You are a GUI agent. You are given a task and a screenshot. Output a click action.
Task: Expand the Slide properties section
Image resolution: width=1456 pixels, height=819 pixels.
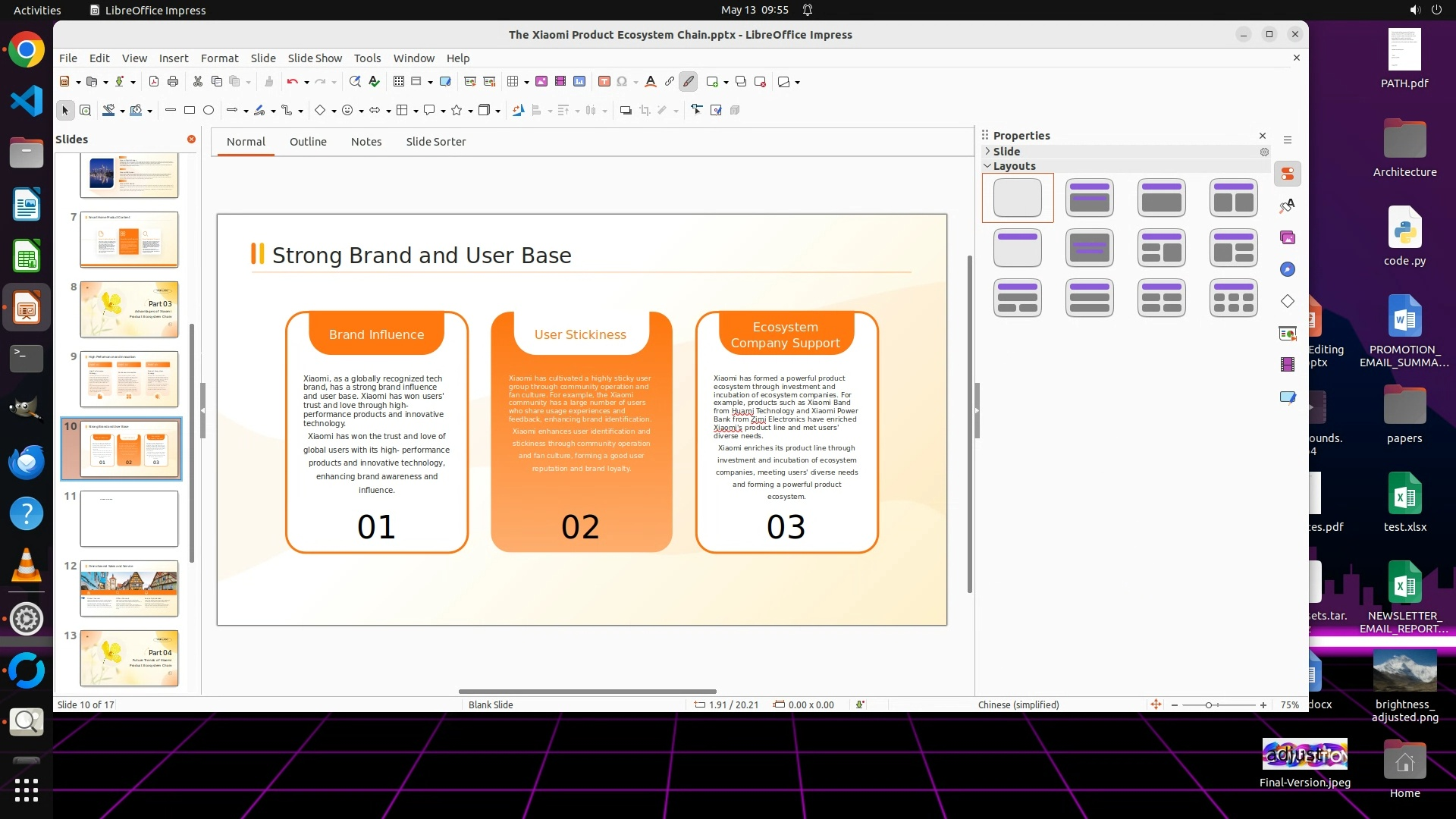tap(987, 152)
